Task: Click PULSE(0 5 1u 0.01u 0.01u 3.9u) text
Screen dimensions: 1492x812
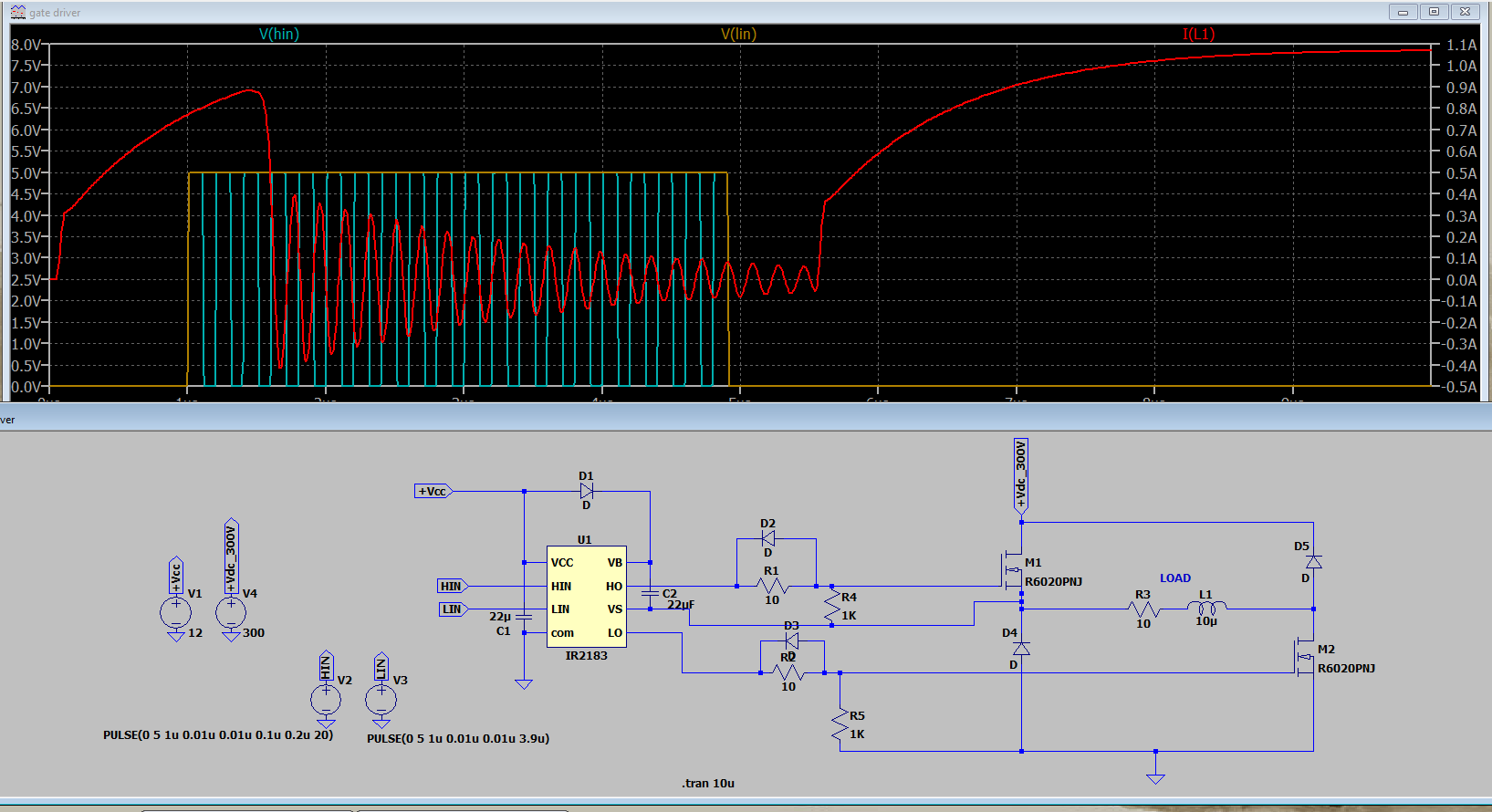Action: pos(458,738)
